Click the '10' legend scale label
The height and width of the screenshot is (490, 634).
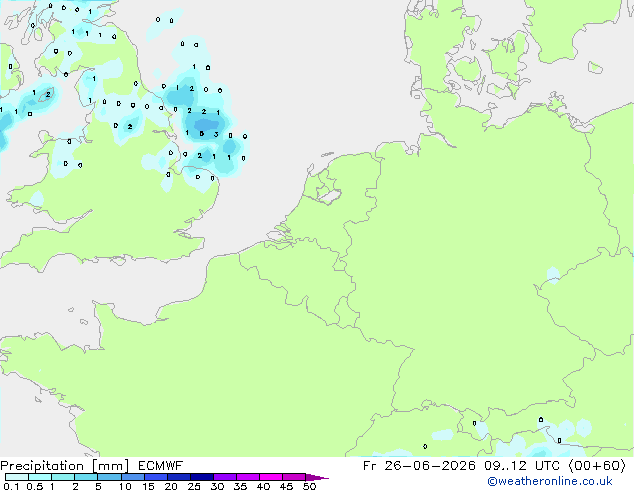pyautogui.click(x=125, y=486)
